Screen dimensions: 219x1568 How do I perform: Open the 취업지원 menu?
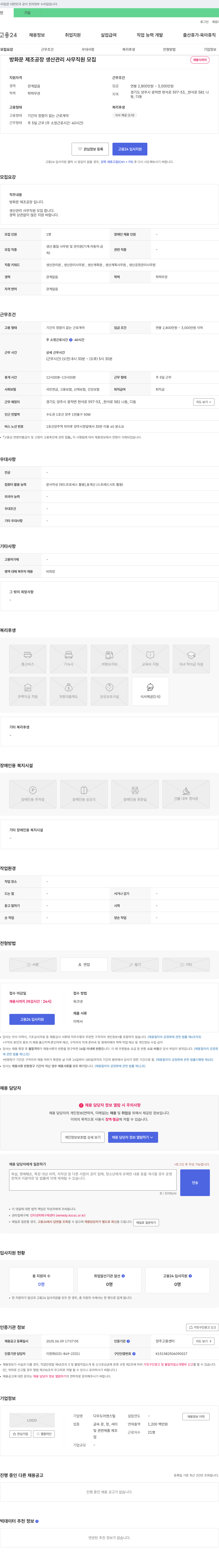pyautogui.click(x=73, y=35)
